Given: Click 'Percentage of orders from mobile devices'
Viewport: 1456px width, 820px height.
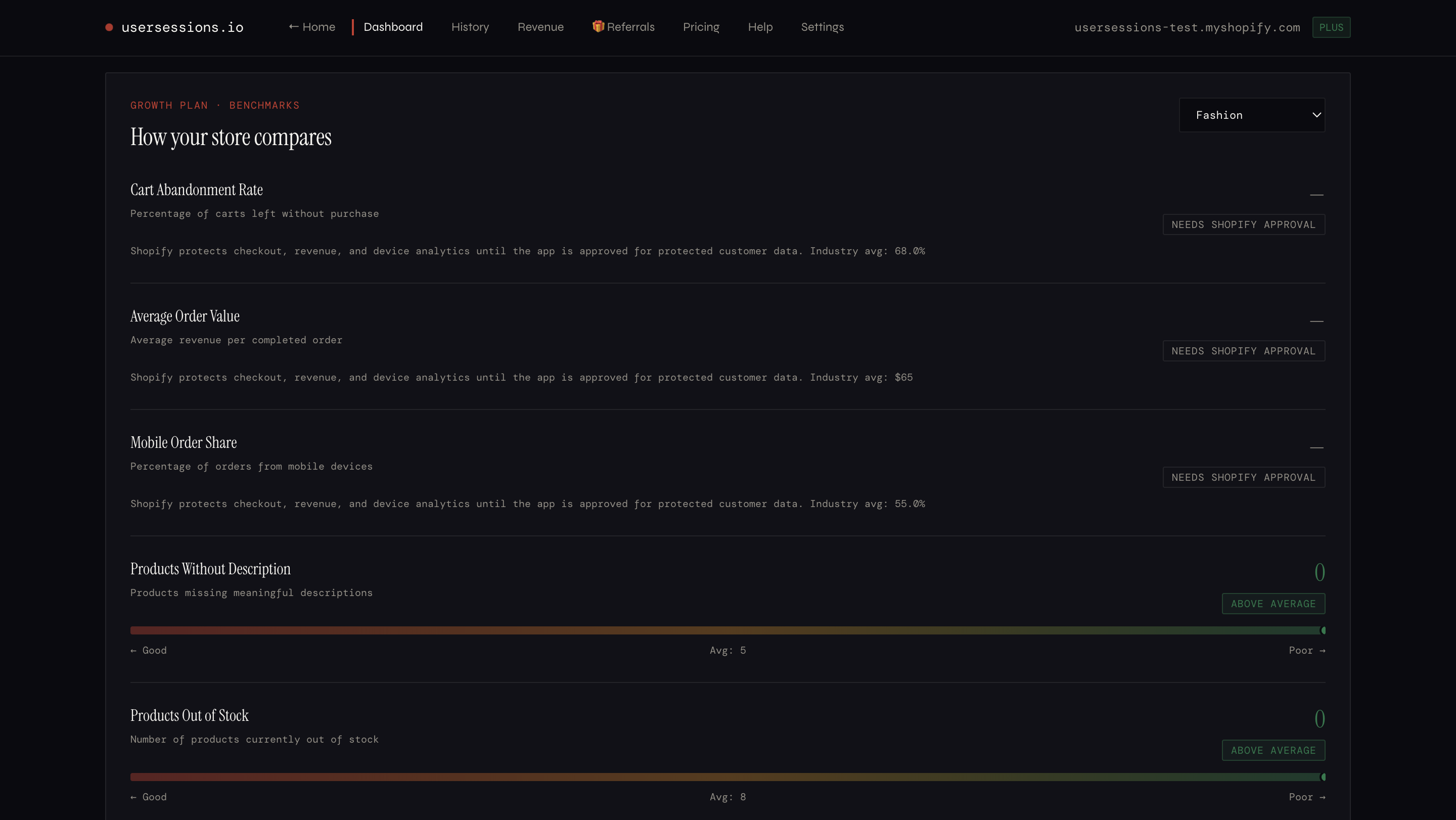Looking at the screenshot, I should coord(252,466).
